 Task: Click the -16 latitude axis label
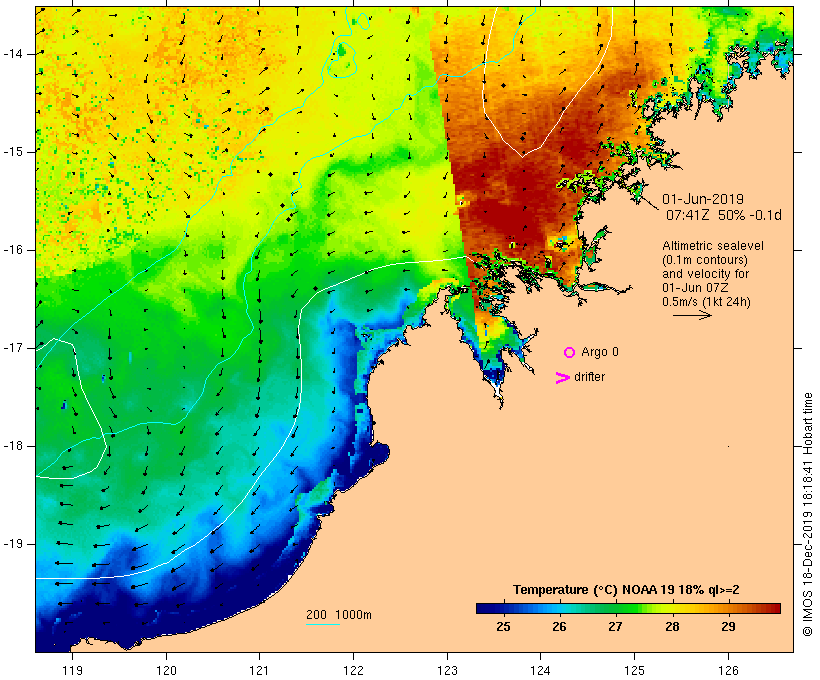click(x=13, y=250)
